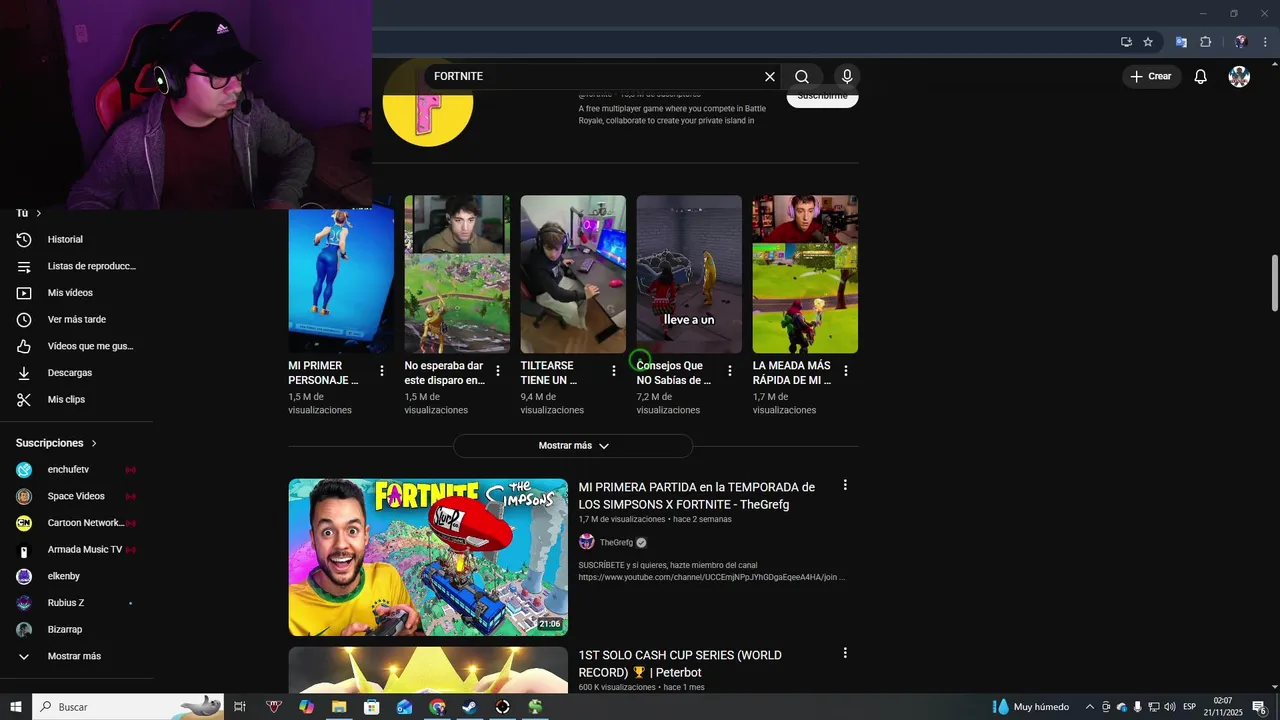Open the Chrome profile avatar
The image size is (1280, 720).
coord(1241,42)
